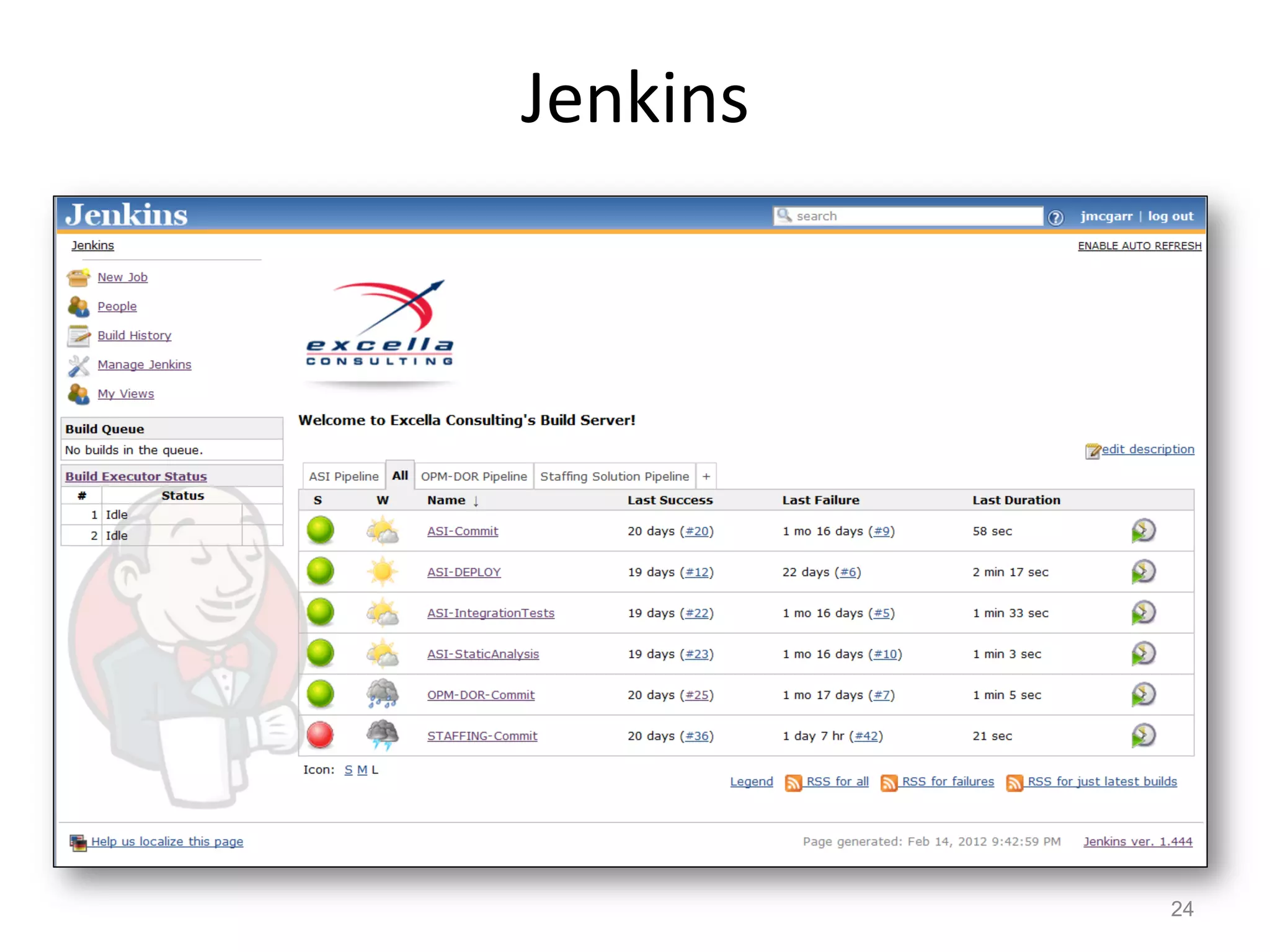
Task: Click the rainy weather icon for OPM-DOR-Commit
Action: (x=383, y=694)
